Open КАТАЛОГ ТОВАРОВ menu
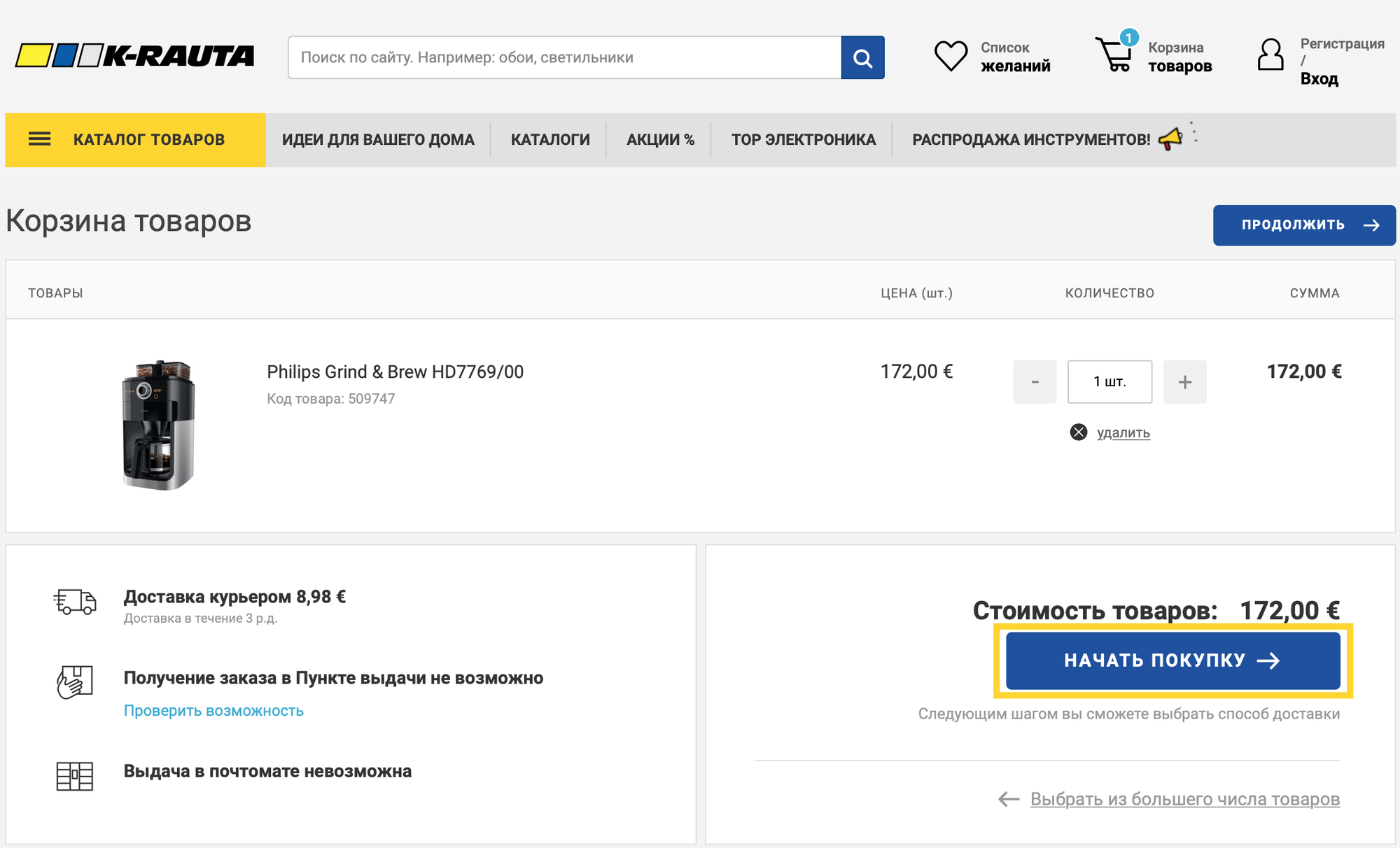Screen dimensions: 1400x848 click(x=135, y=139)
